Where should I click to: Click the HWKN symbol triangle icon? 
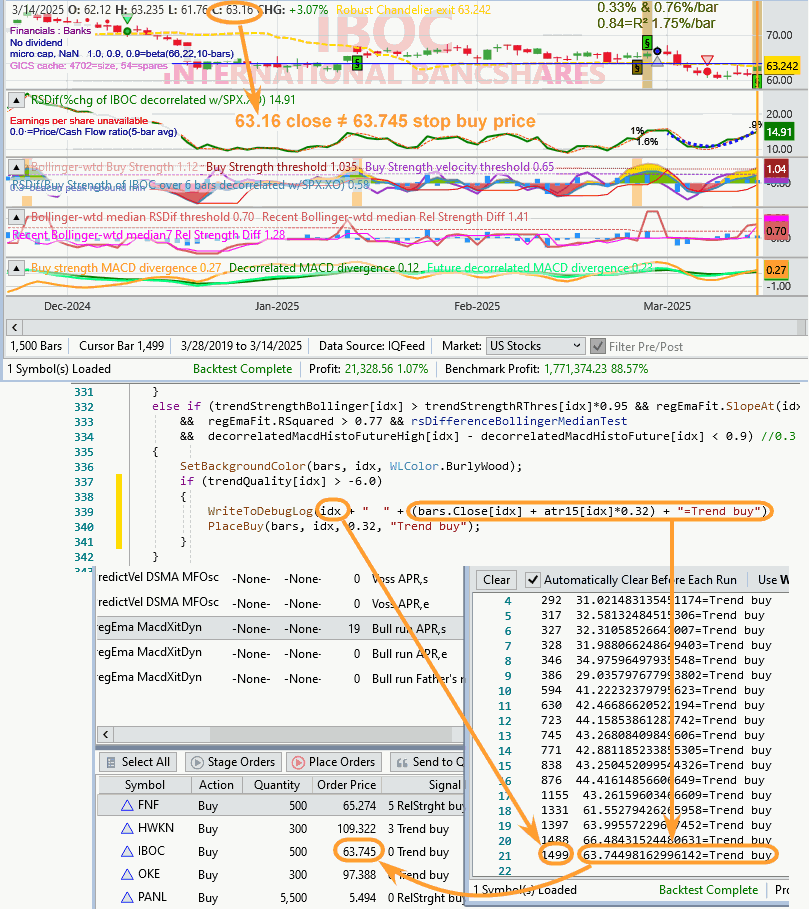(127, 829)
